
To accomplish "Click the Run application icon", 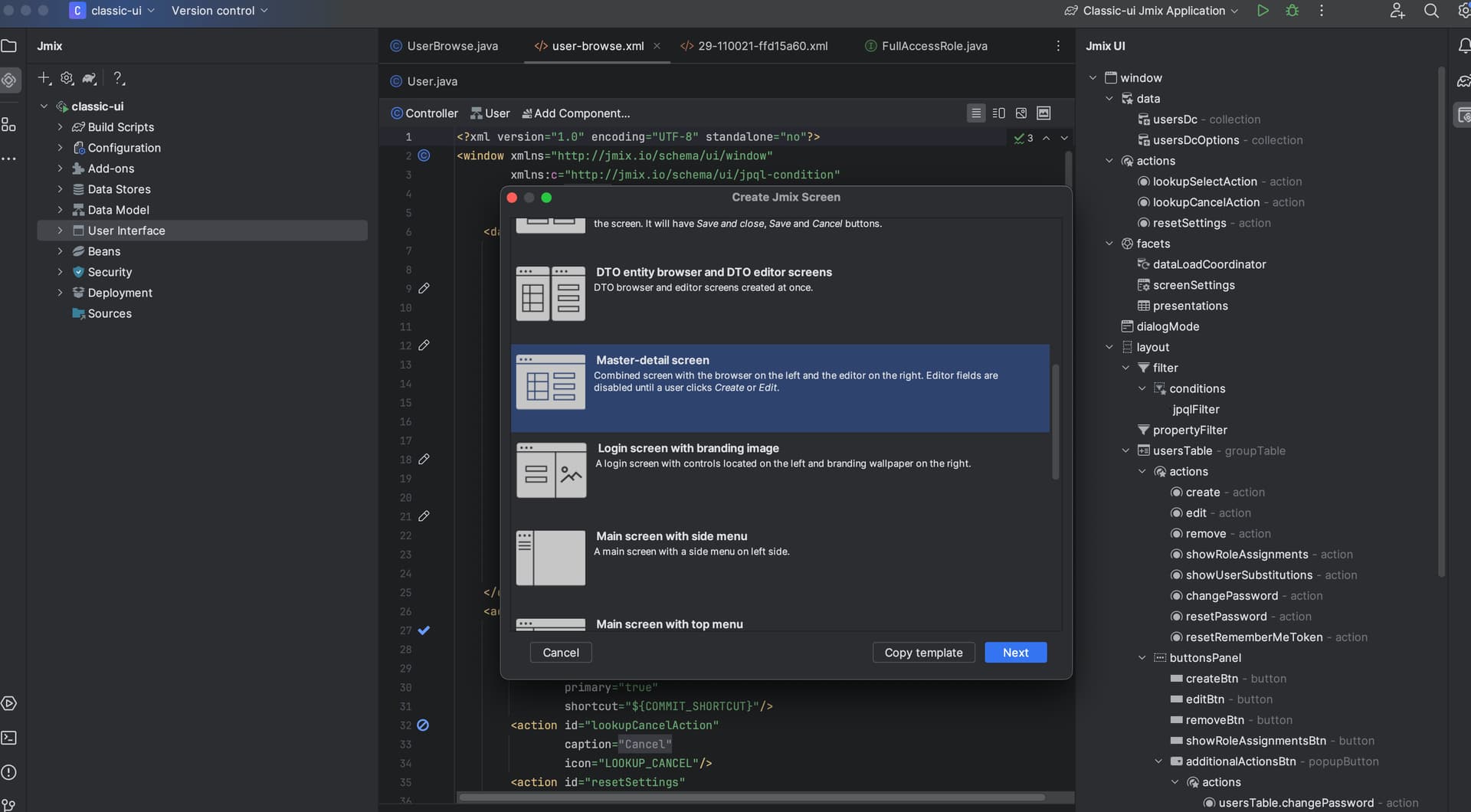I will tap(1263, 11).
